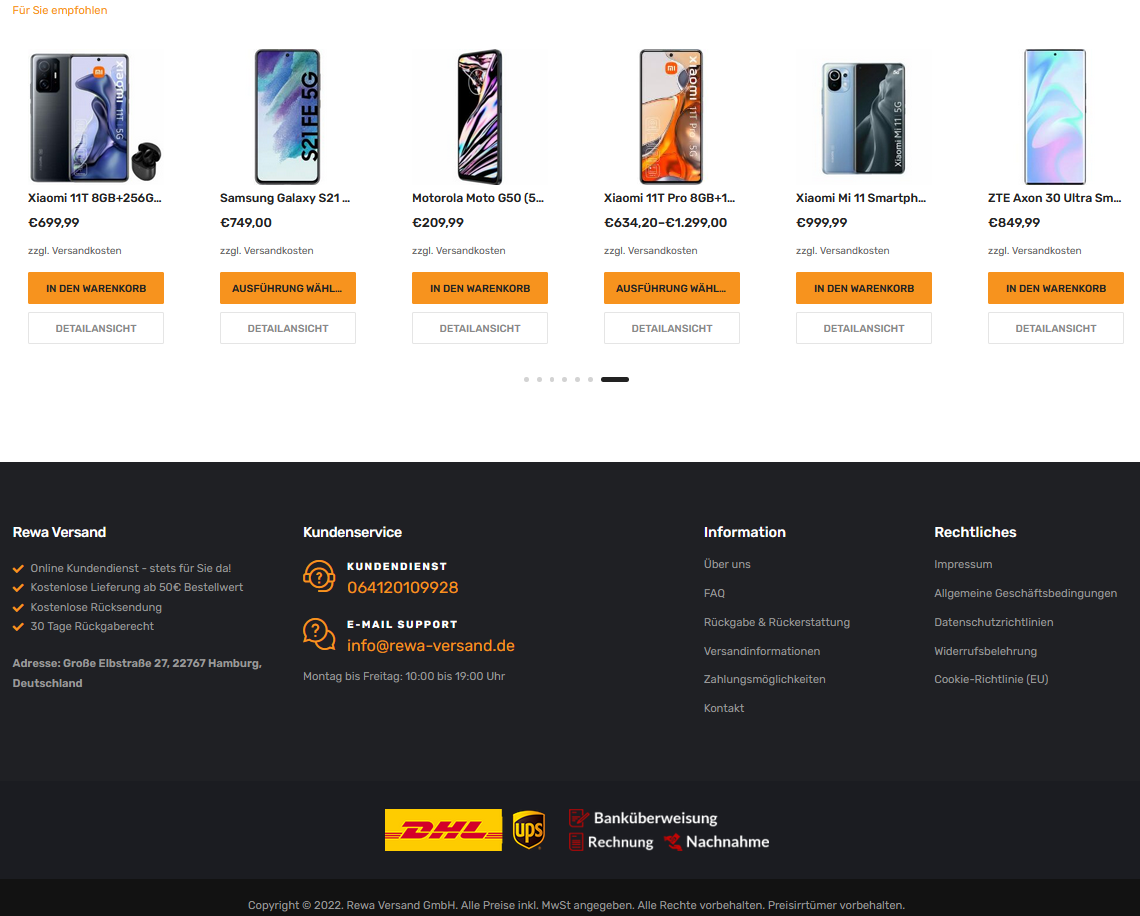This screenshot has height=916, width=1140.
Task: Click the Banküberweisung payment icon
Action: click(579, 819)
